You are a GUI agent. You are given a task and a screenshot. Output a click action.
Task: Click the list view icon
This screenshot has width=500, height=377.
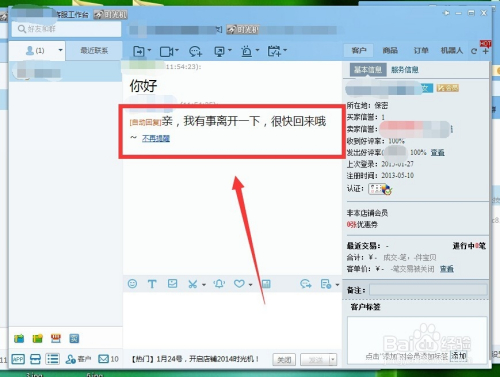point(53,359)
